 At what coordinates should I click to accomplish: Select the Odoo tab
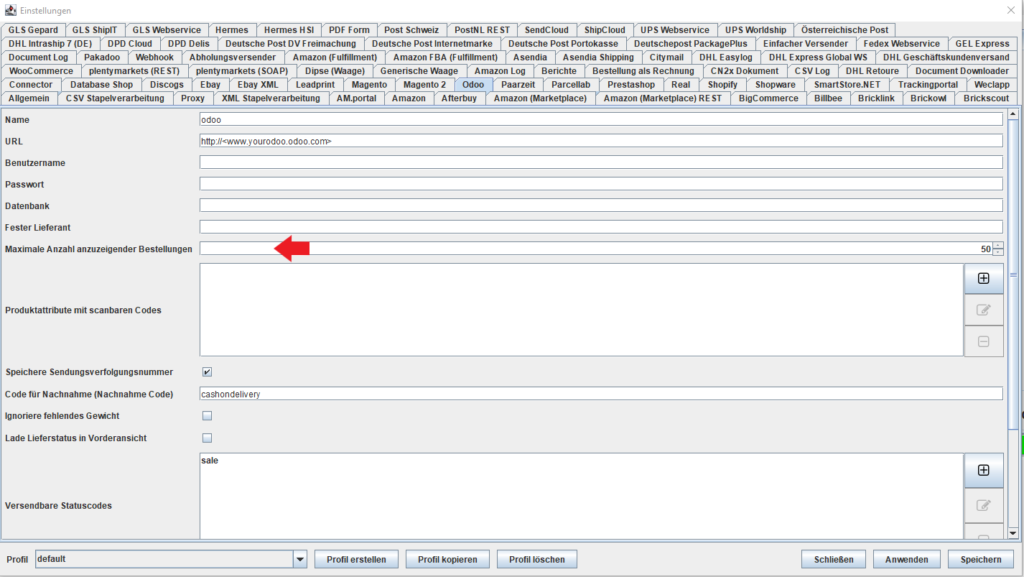point(473,85)
